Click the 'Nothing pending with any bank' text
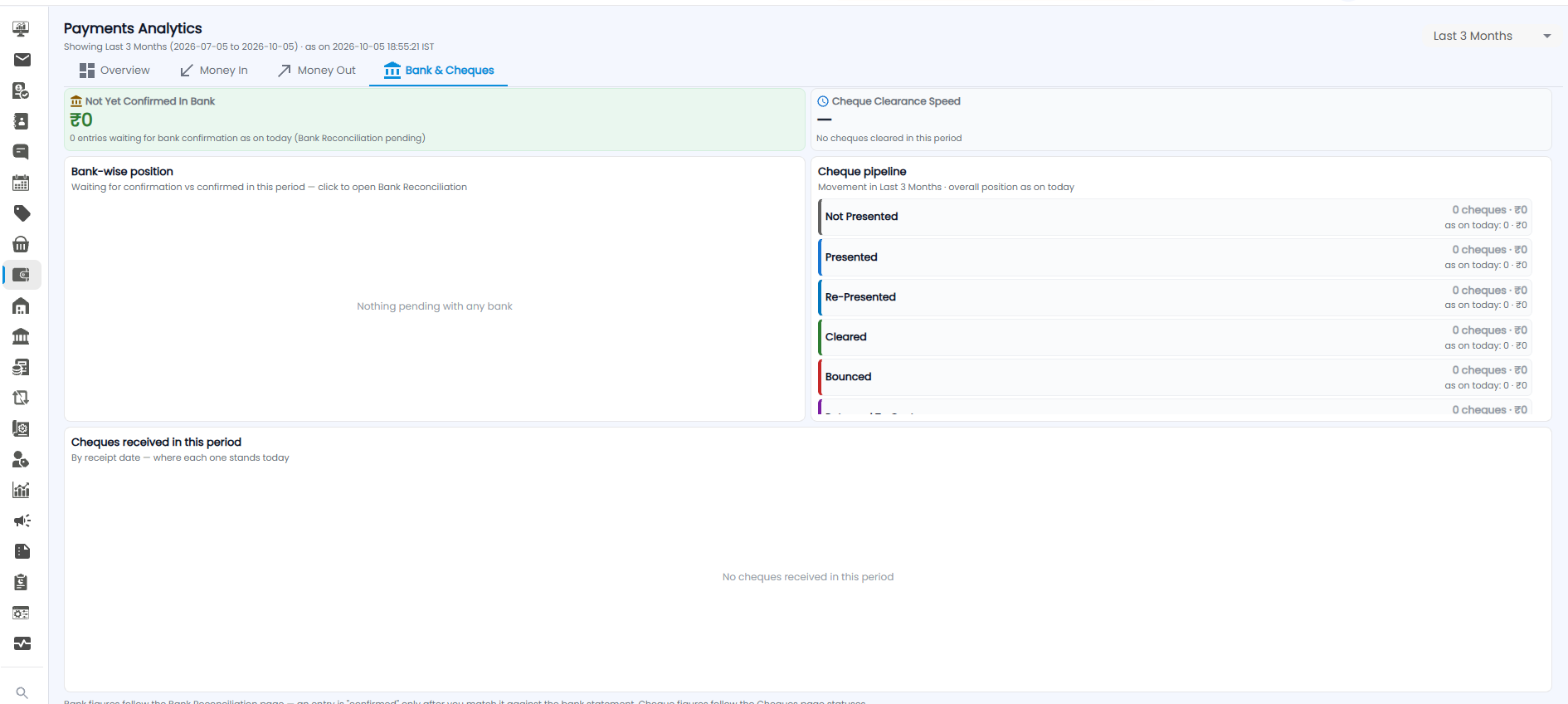The image size is (1568, 704). pyautogui.click(x=435, y=306)
